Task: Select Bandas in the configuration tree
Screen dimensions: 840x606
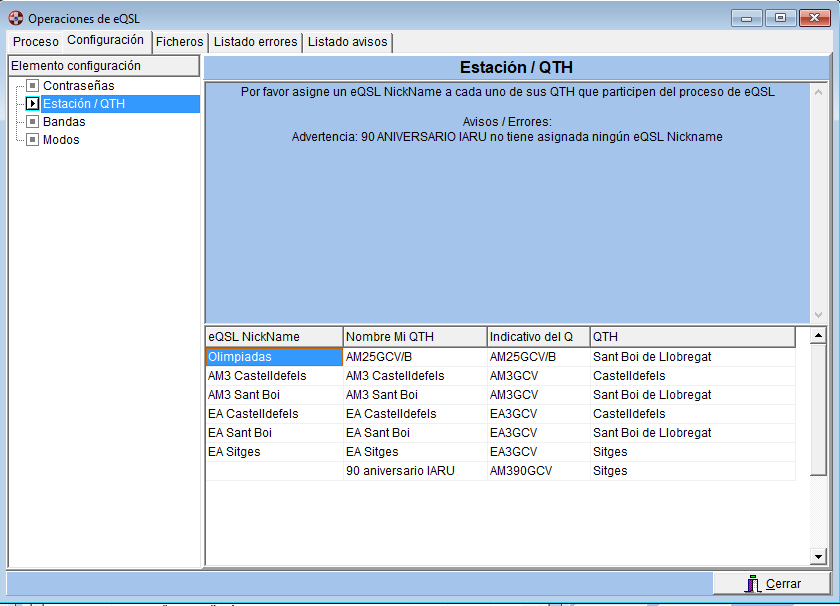Action: [x=64, y=122]
